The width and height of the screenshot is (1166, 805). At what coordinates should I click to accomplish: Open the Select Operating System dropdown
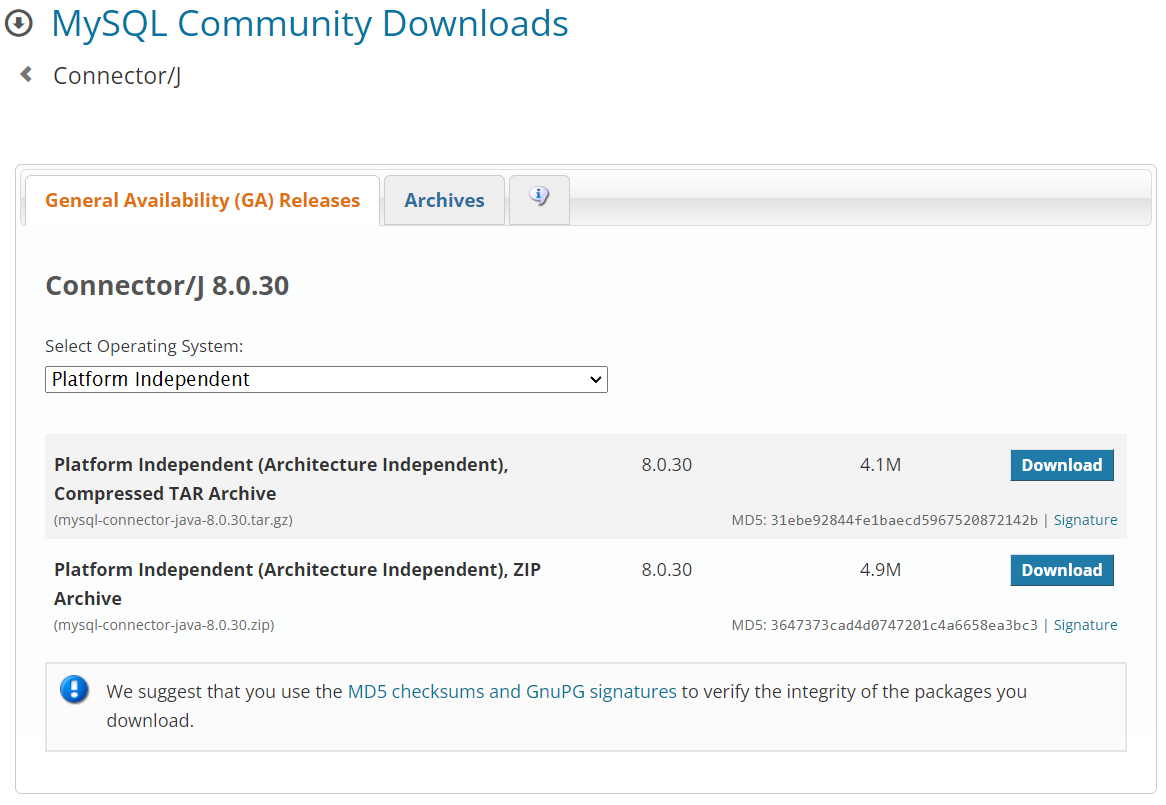326,379
